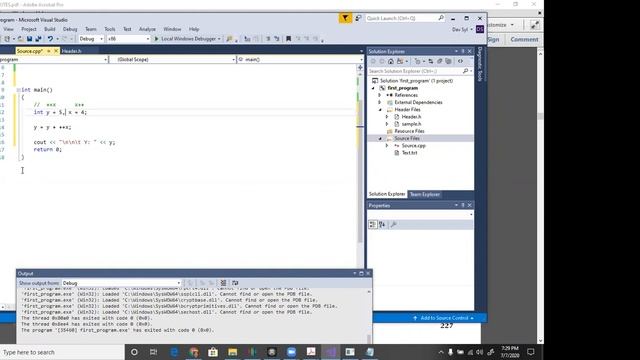Collapse the first_program project node
This screenshot has height=360, width=640.
(x=373, y=88)
